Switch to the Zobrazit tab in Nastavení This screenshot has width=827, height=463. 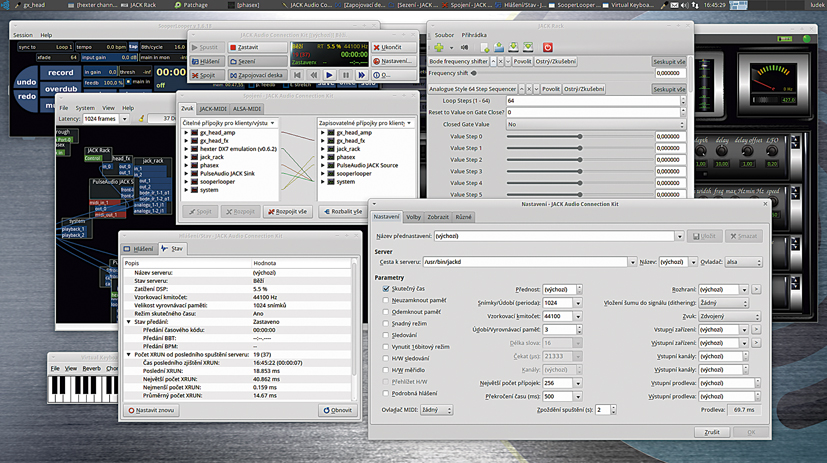tap(438, 217)
